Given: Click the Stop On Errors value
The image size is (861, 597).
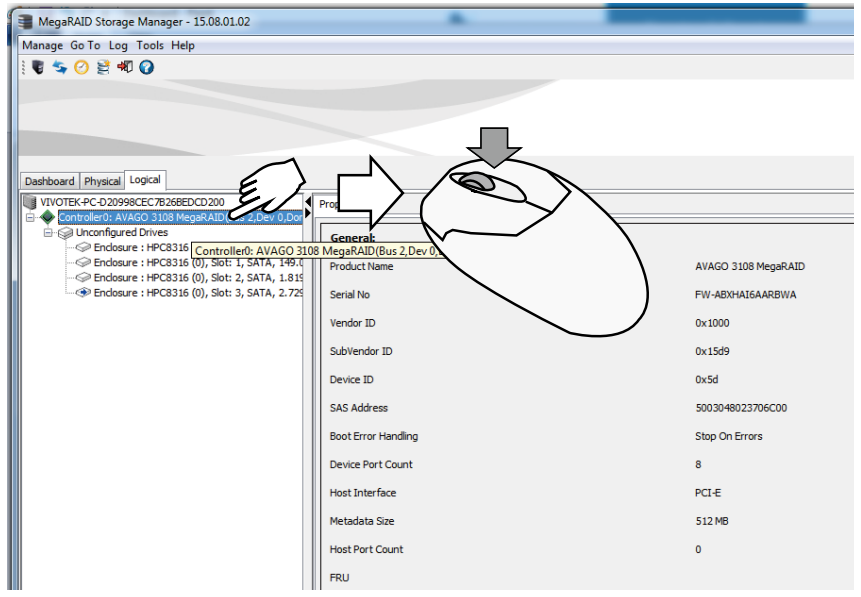Looking at the screenshot, I should tap(729, 436).
